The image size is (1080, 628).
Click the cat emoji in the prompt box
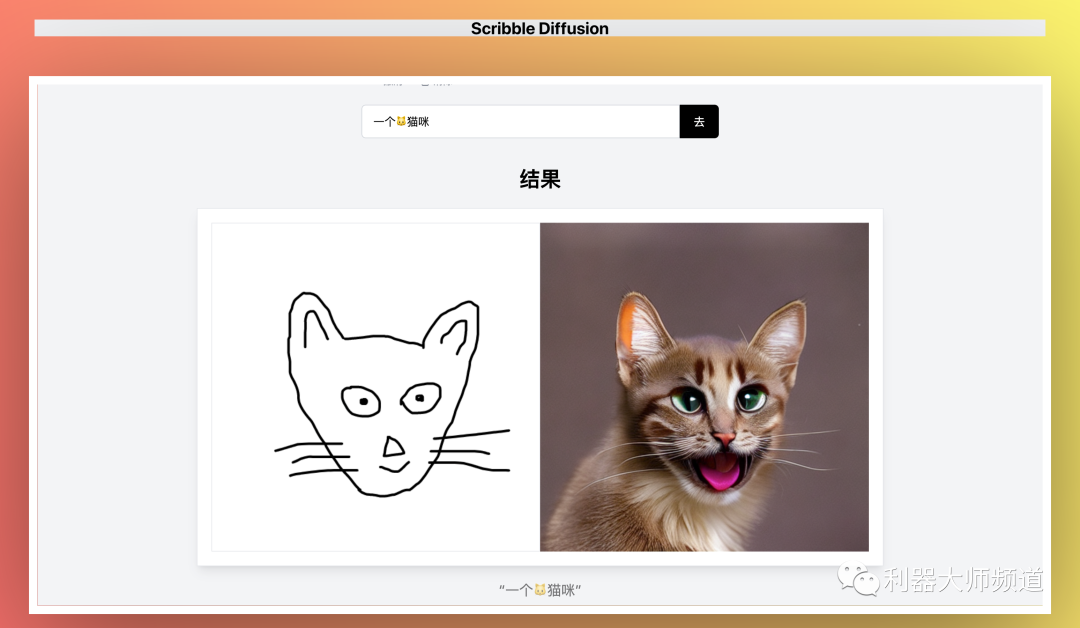click(401, 122)
